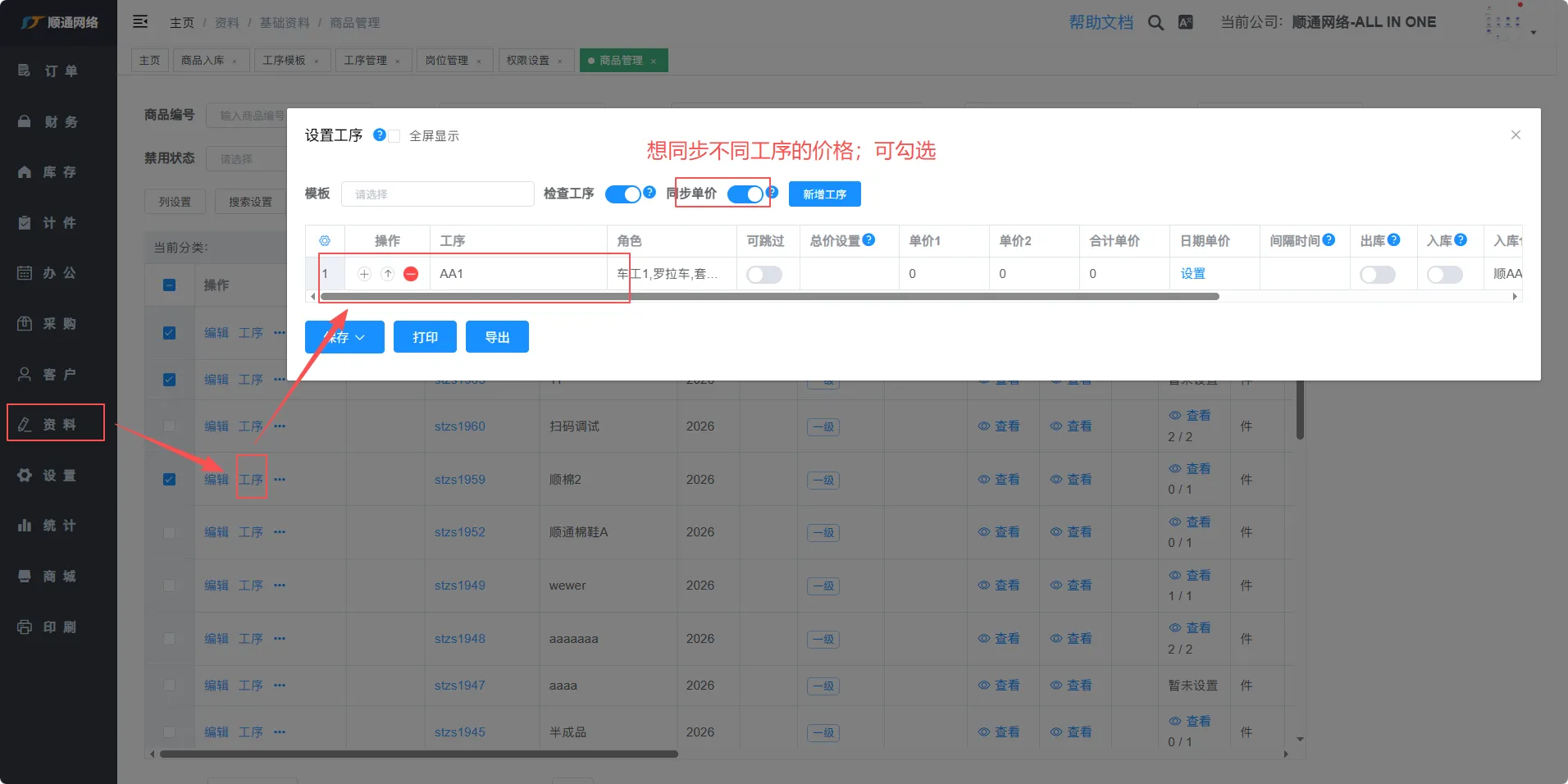Click the 新增工序 button
Screen dimensions: 1568x784
824,194
